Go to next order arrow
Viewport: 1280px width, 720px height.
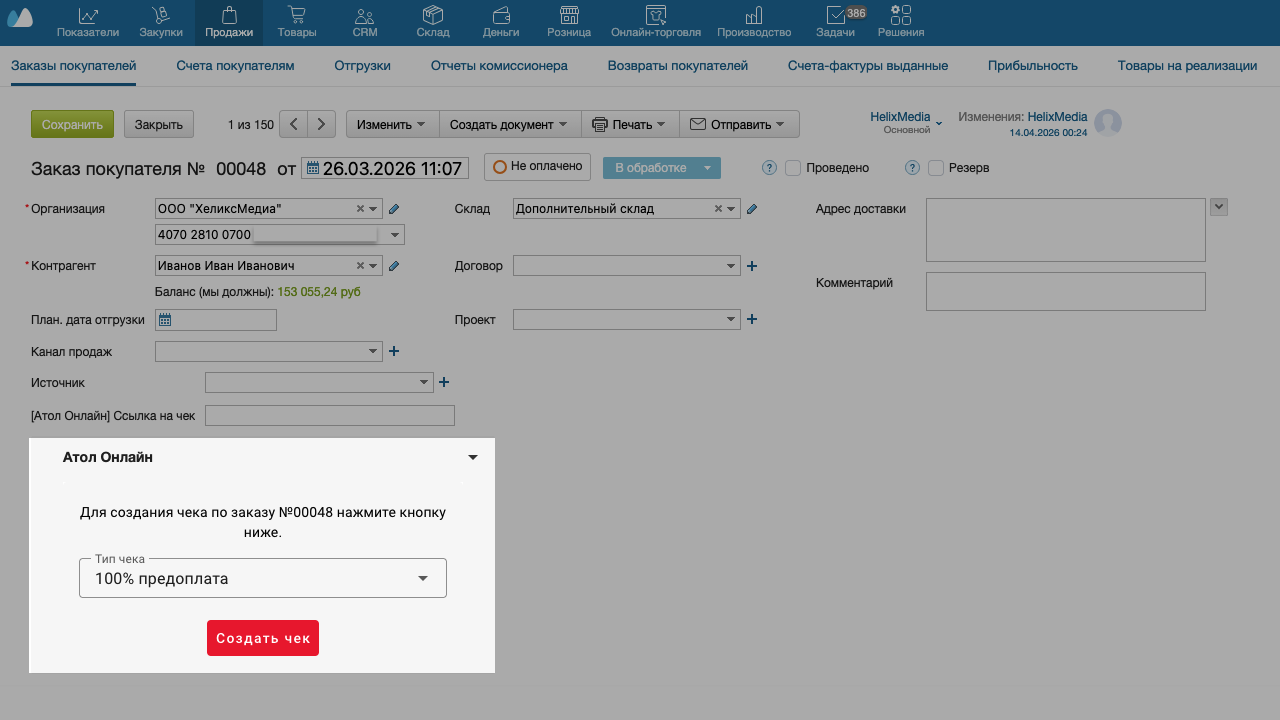tap(321, 124)
